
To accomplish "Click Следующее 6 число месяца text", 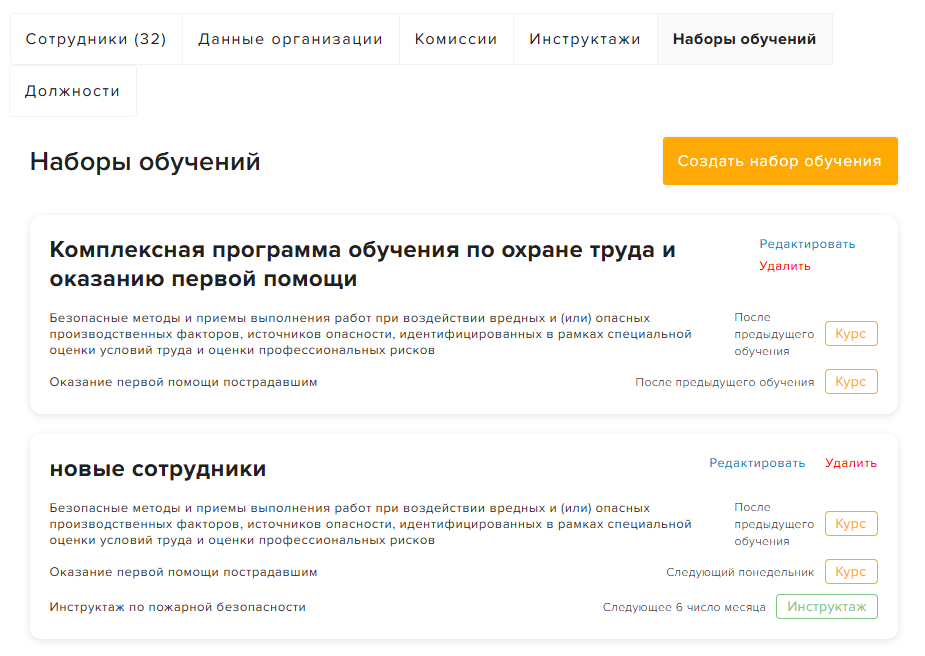I will [x=684, y=607].
